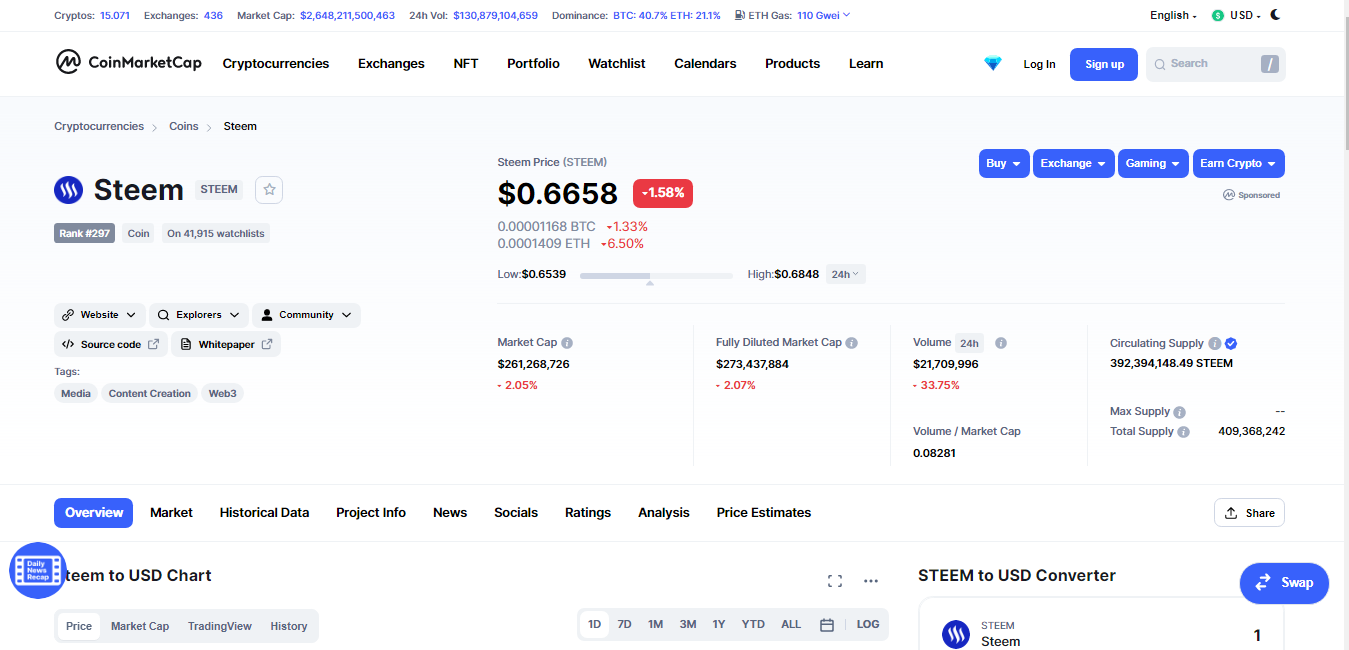Click the Sponsored label icon
Viewport: 1349px width, 650px height.
(1229, 195)
